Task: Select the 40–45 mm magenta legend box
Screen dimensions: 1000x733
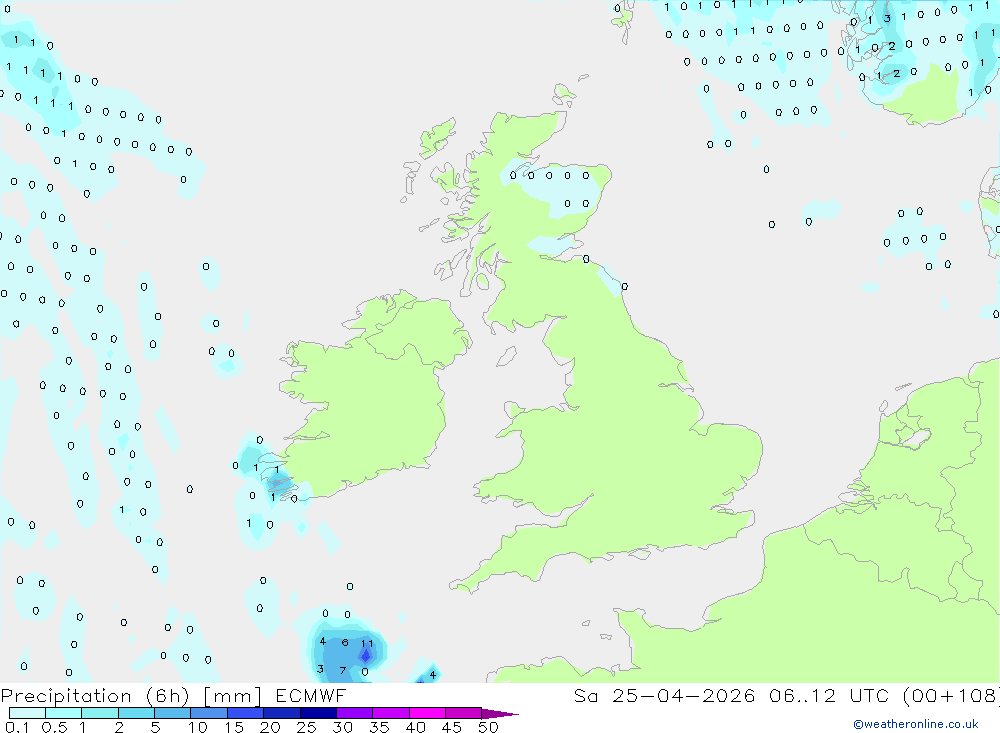Action: point(427,713)
